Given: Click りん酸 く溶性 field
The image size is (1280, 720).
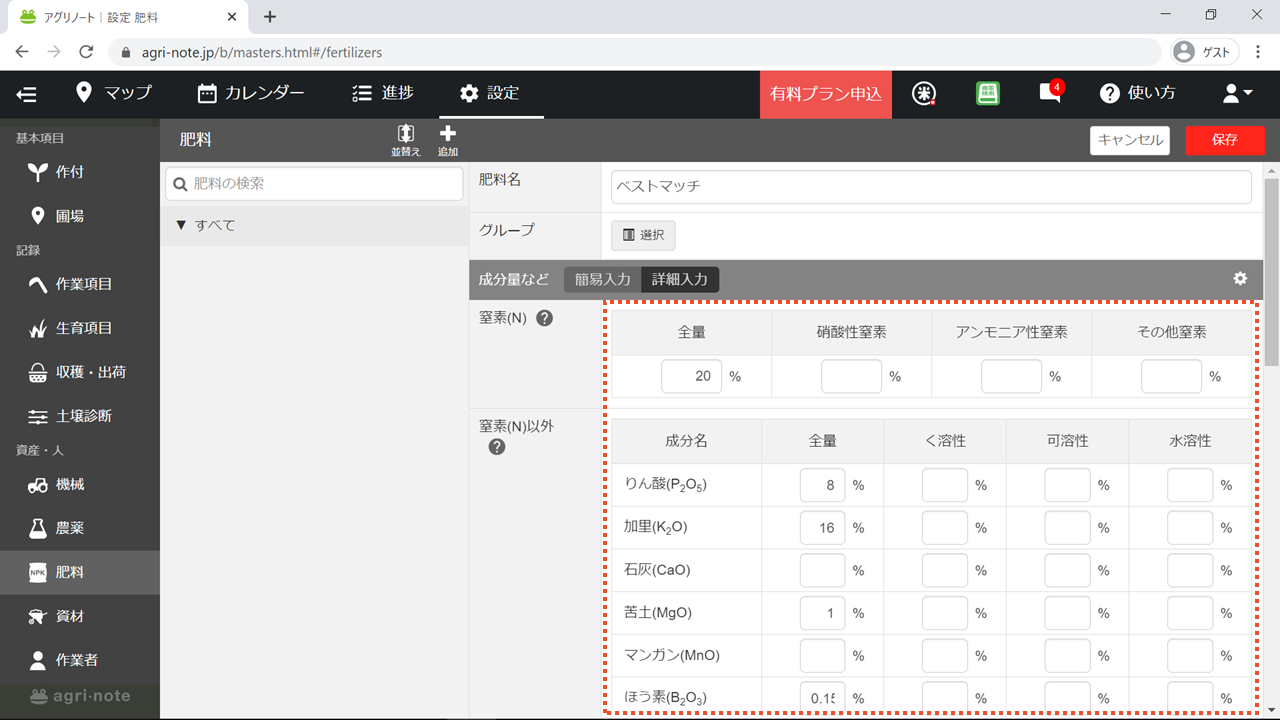Looking at the screenshot, I should 945,485.
